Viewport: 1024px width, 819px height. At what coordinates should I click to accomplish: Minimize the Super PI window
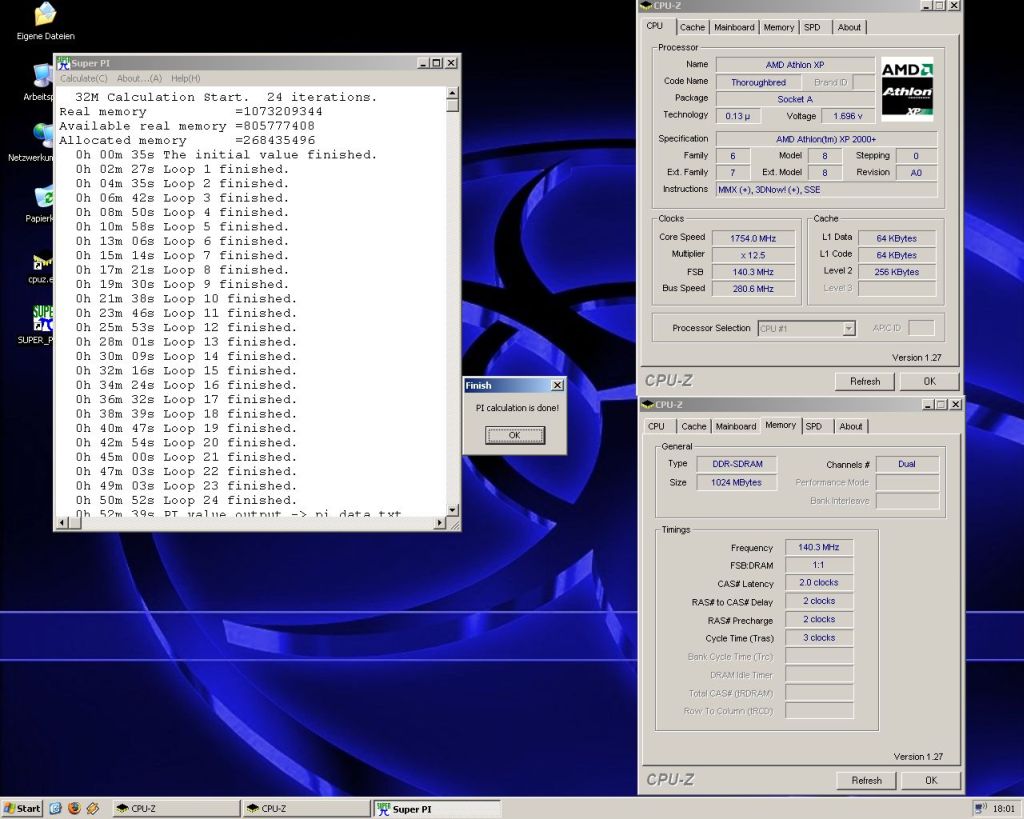click(423, 63)
